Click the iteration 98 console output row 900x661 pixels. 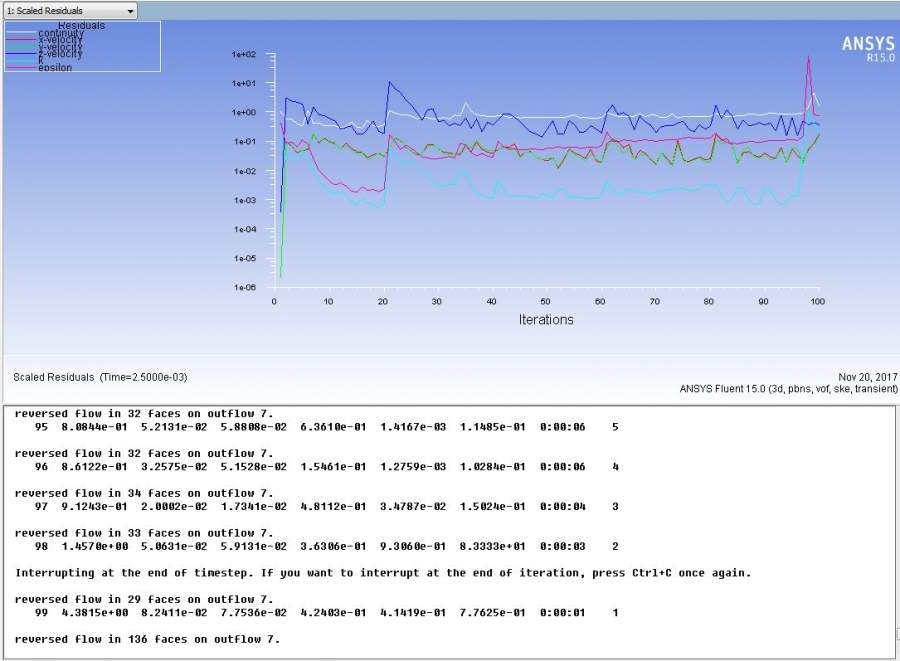pyautogui.click(x=320, y=547)
